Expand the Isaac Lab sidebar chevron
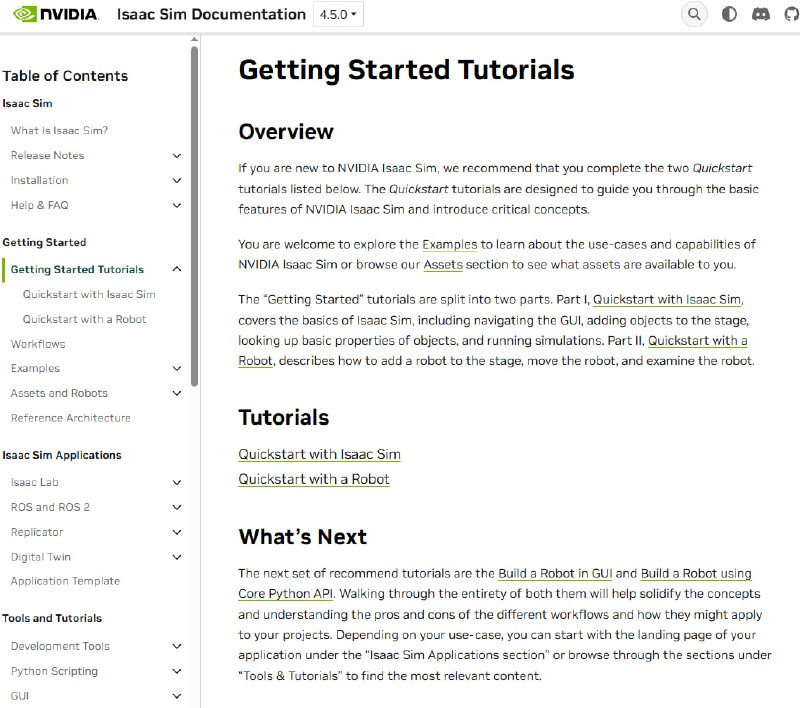Image resolution: width=800 pixels, height=708 pixels. click(177, 483)
